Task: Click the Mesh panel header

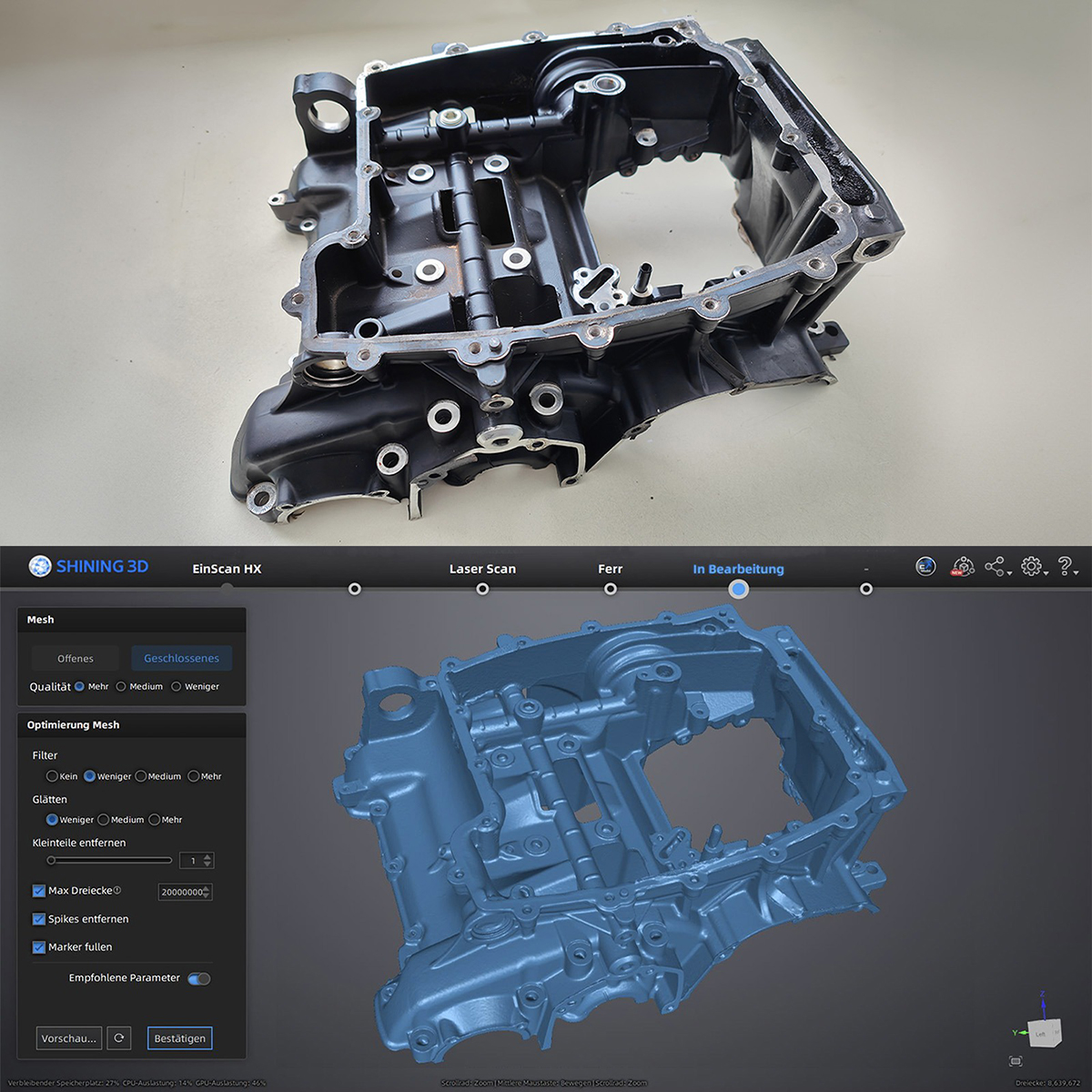Action: click(x=132, y=620)
